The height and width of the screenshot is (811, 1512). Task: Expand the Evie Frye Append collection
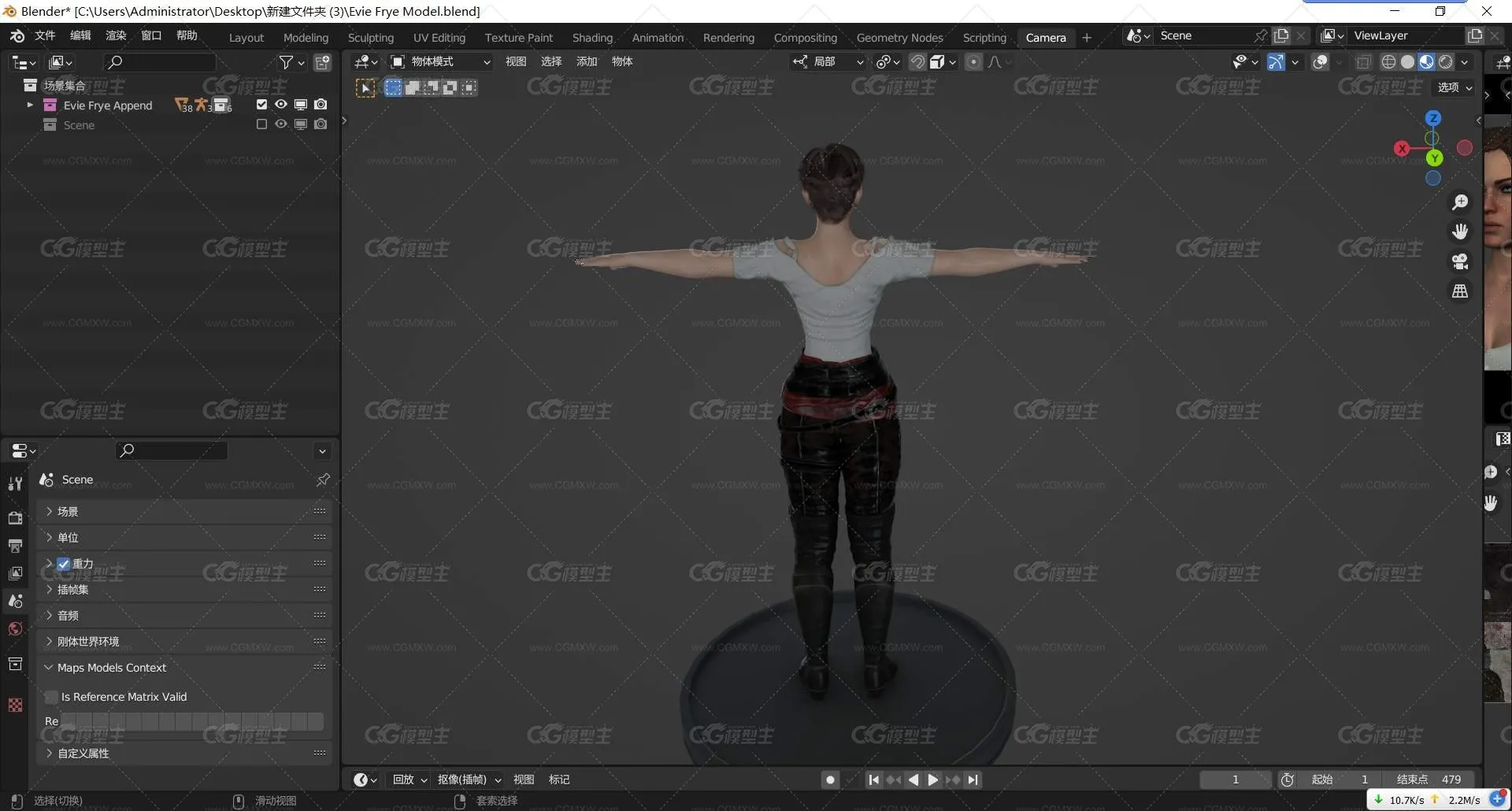click(x=30, y=105)
